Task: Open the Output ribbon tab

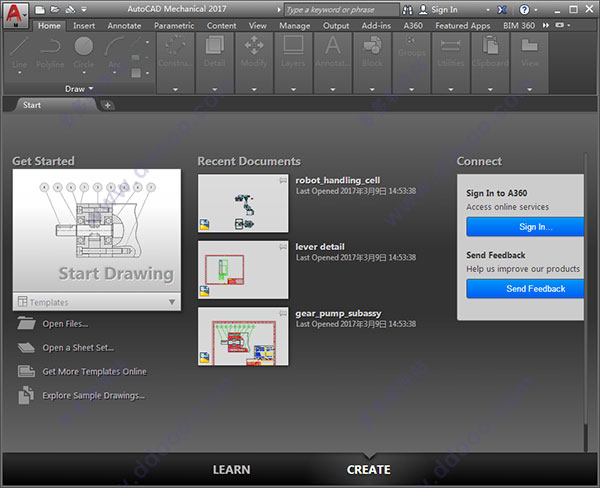Action: pyautogui.click(x=336, y=26)
